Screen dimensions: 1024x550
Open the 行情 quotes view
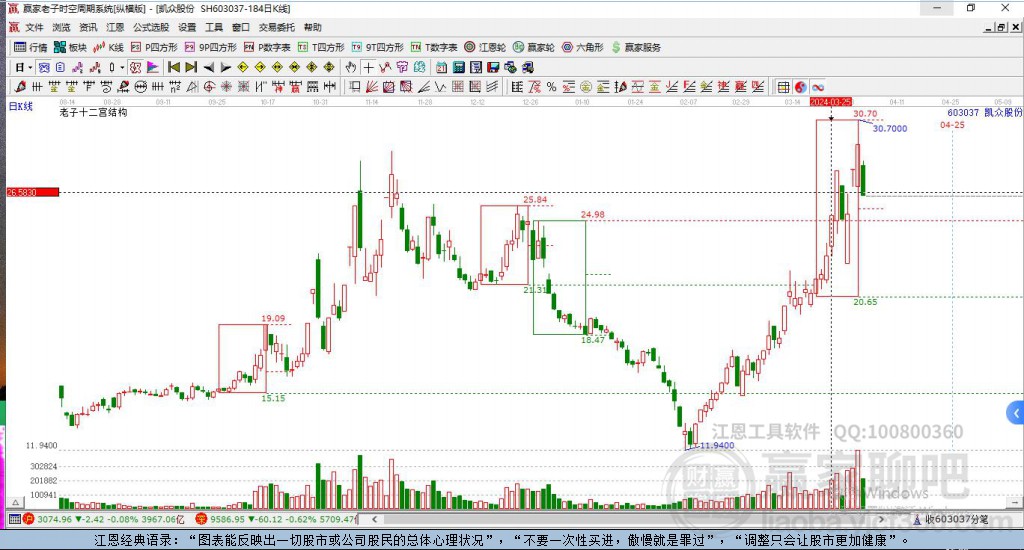click(31, 47)
